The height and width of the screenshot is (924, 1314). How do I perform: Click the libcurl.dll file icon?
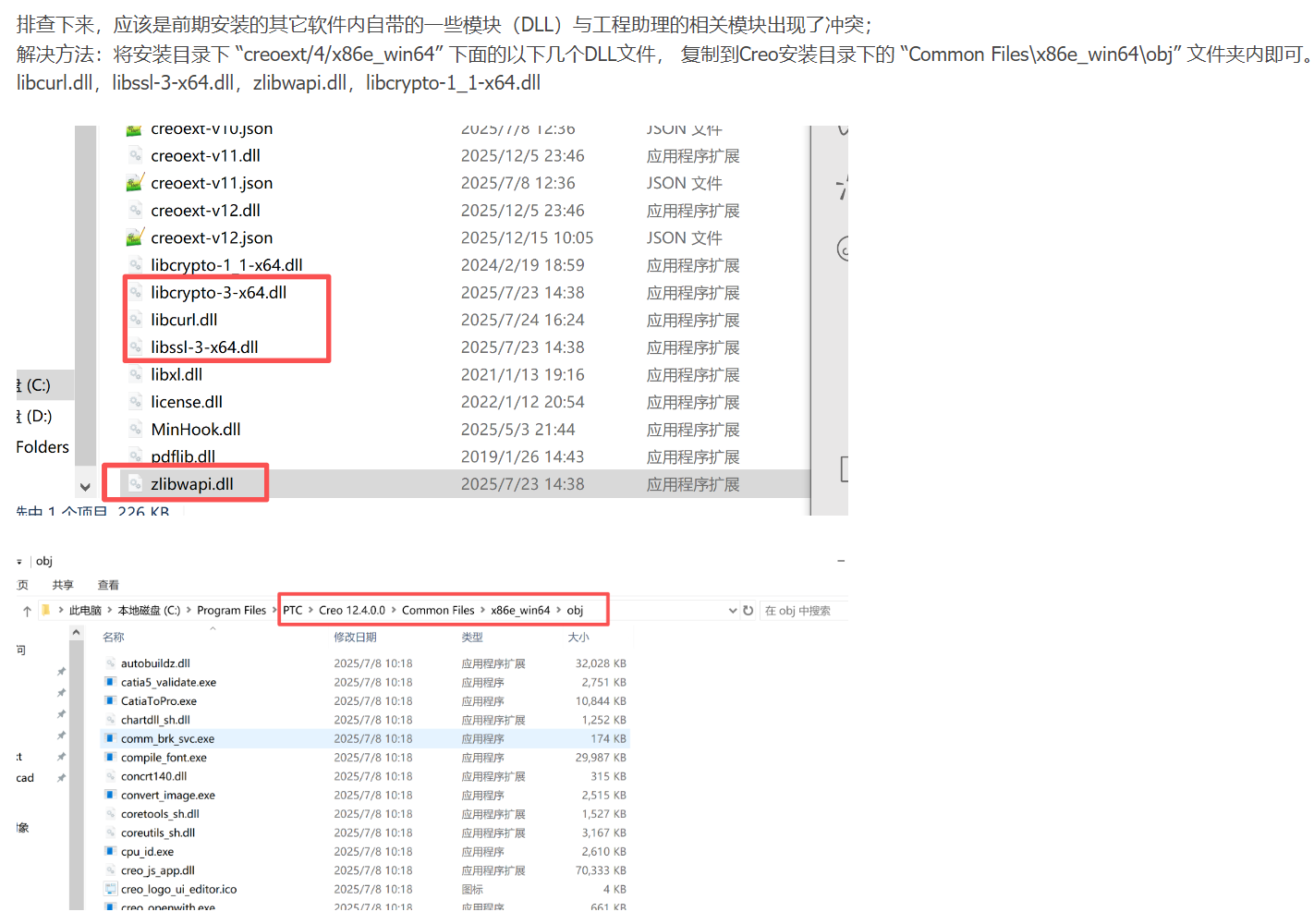(135, 320)
